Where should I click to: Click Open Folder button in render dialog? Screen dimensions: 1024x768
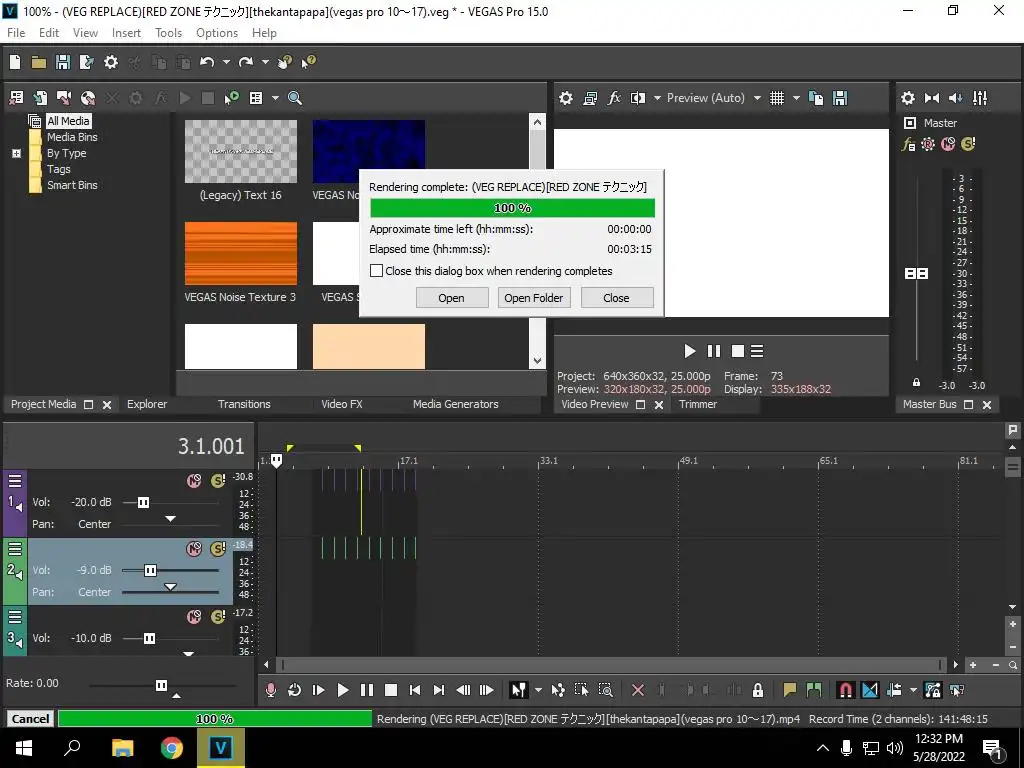(534, 298)
